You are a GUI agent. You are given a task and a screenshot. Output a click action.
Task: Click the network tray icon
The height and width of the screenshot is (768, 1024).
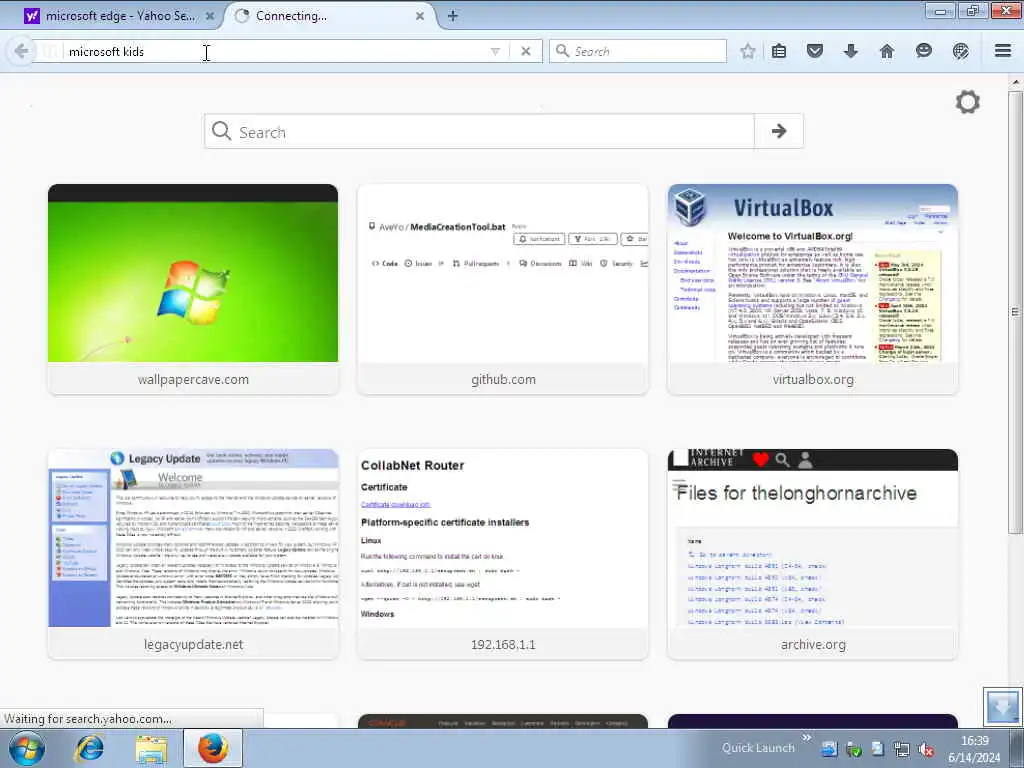tap(902, 750)
